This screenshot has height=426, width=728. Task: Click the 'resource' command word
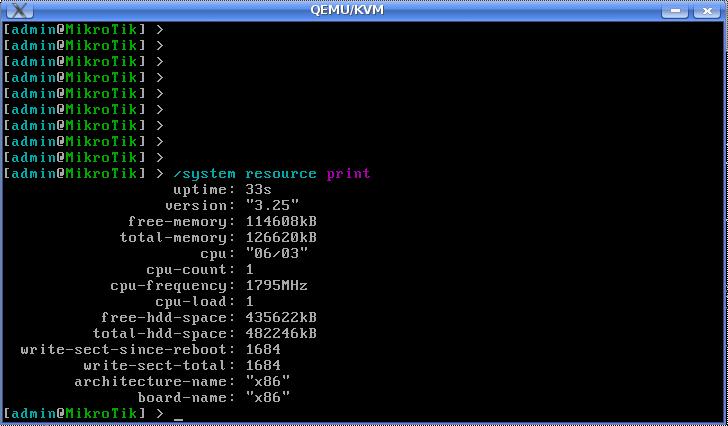pyautogui.click(x=281, y=174)
